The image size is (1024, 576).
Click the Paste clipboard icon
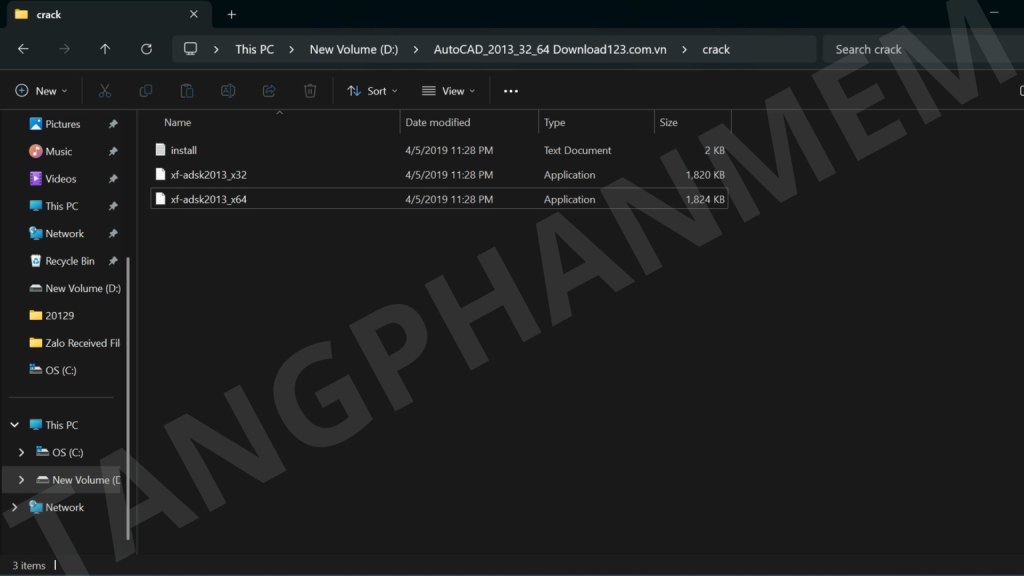187,91
